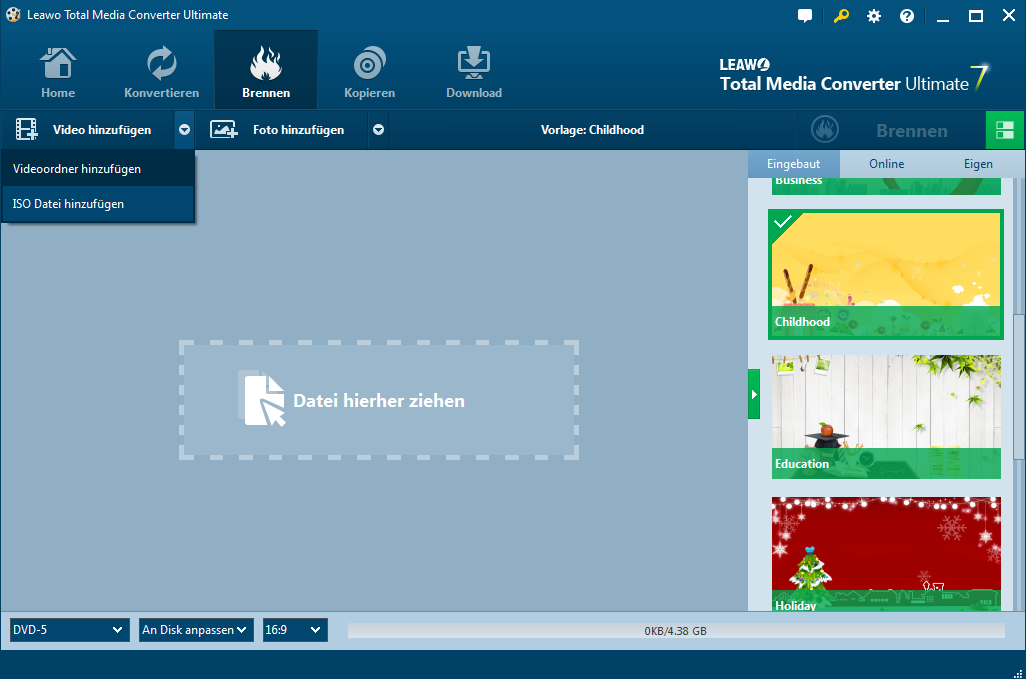Click the Datei hierher ziehen drop zone
1026x679 pixels.
(x=379, y=400)
